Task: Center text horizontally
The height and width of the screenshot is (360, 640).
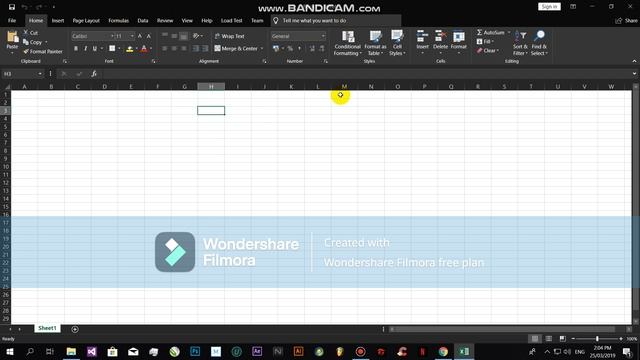Action: (x=174, y=49)
